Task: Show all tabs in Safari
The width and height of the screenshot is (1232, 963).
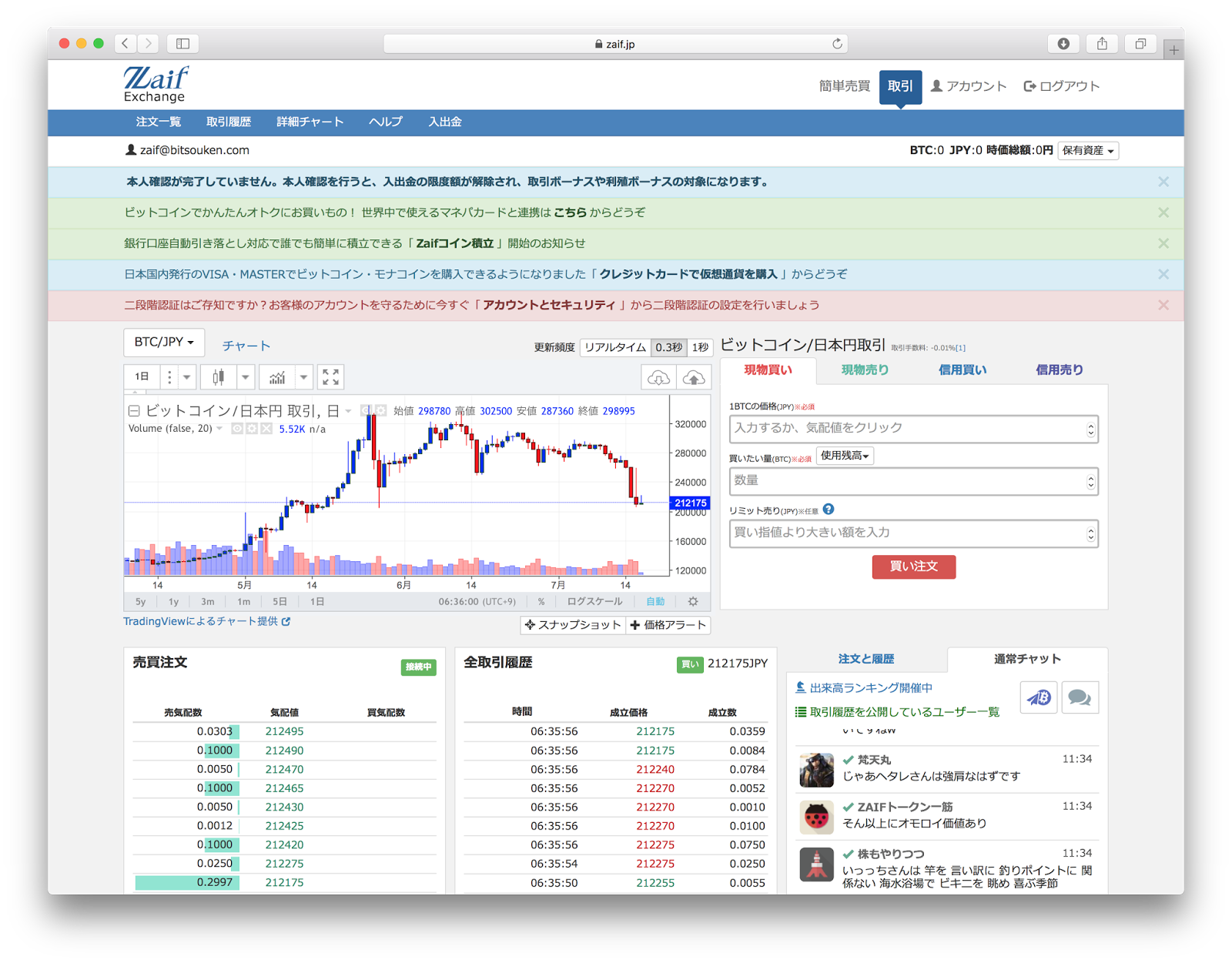Action: pos(1140,44)
